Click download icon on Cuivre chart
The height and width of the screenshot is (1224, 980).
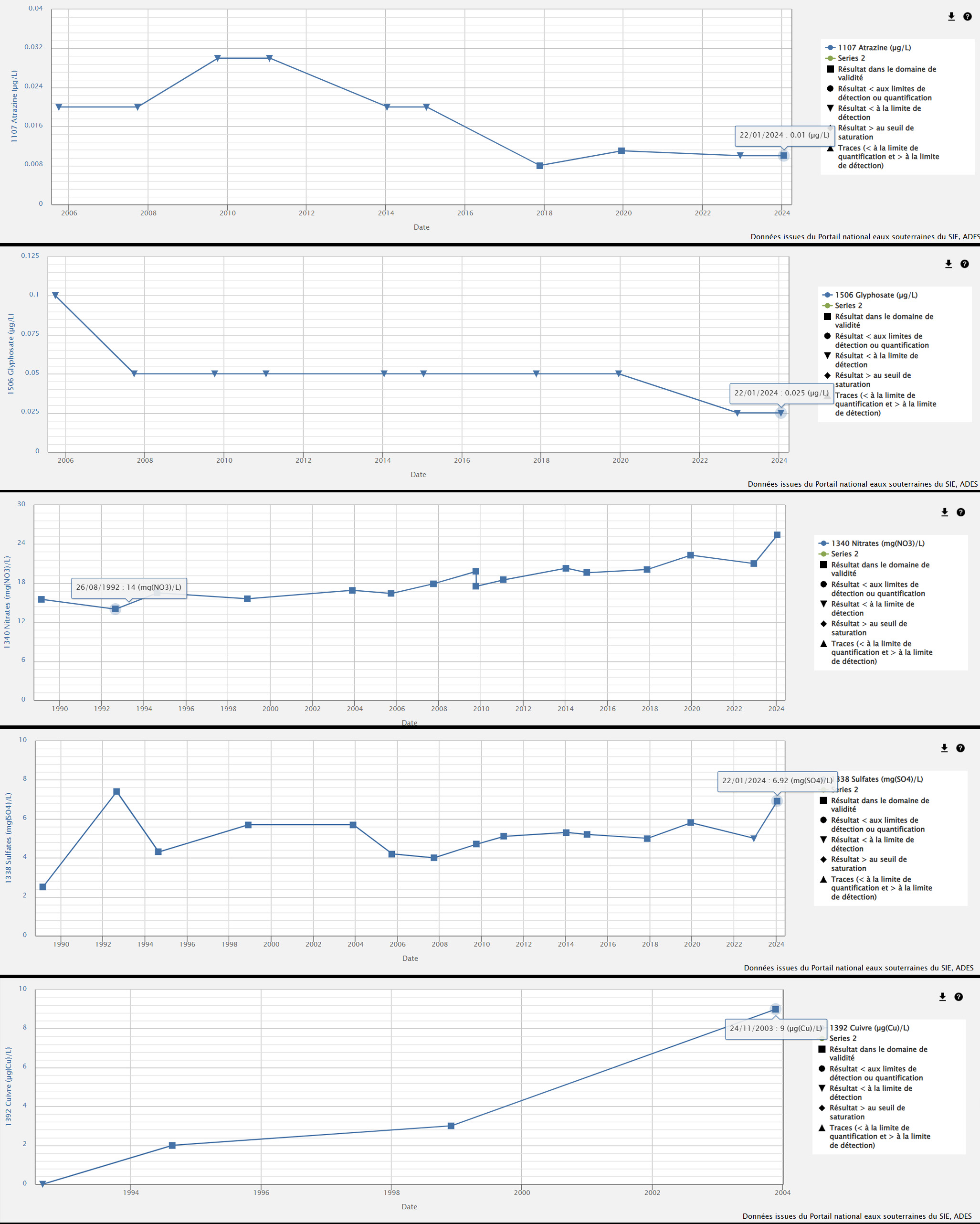pyautogui.click(x=943, y=997)
